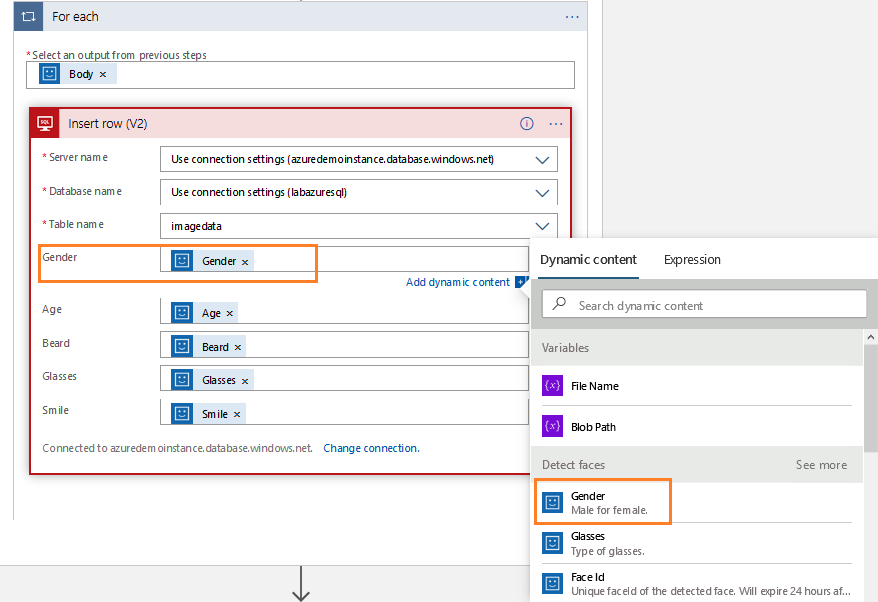Click the For each loop icon
Viewport: 878px width, 602px height.
pyautogui.click(x=28, y=17)
